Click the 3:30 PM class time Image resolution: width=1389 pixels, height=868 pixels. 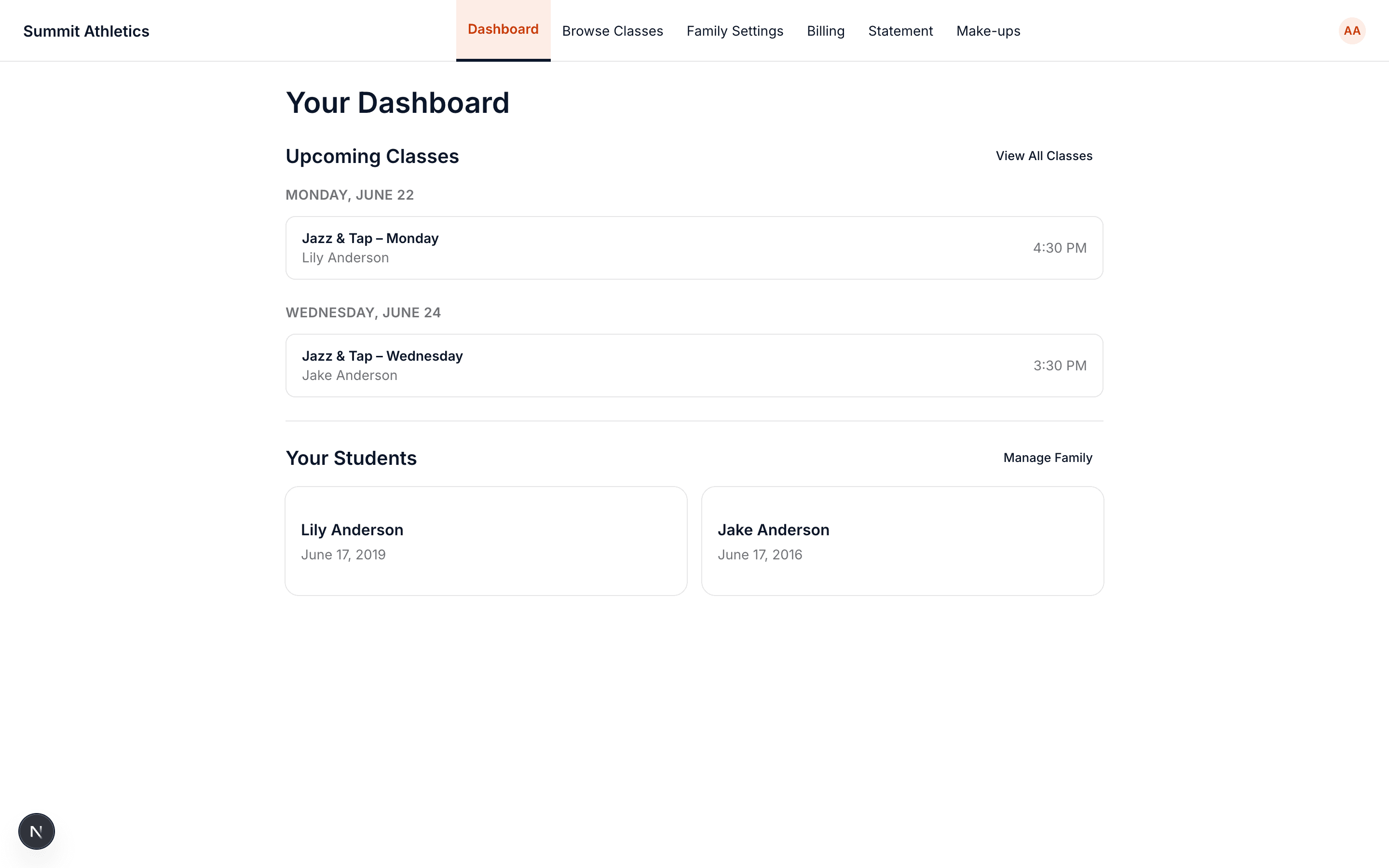pos(1060,365)
